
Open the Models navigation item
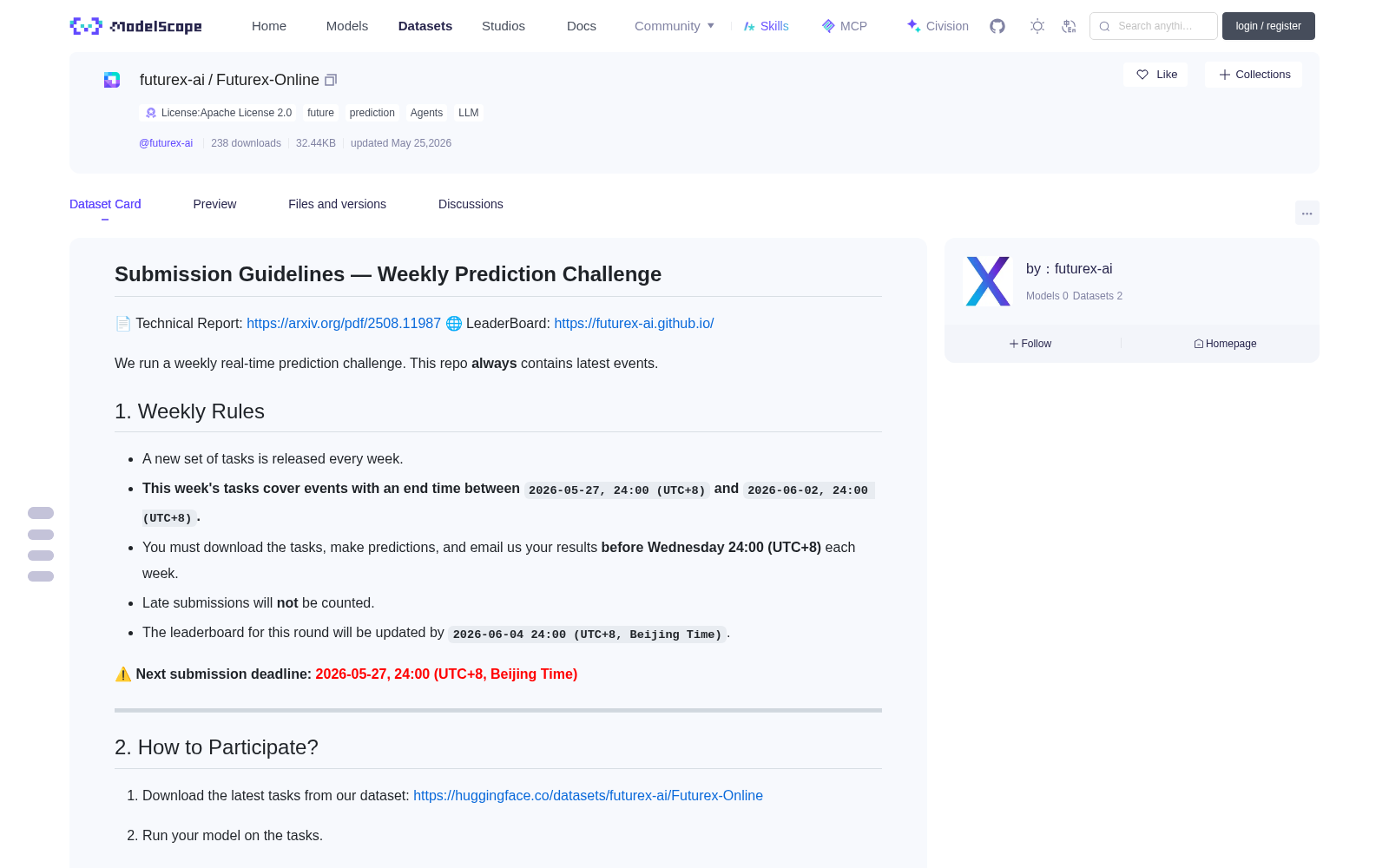pyautogui.click(x=347, y=26)
